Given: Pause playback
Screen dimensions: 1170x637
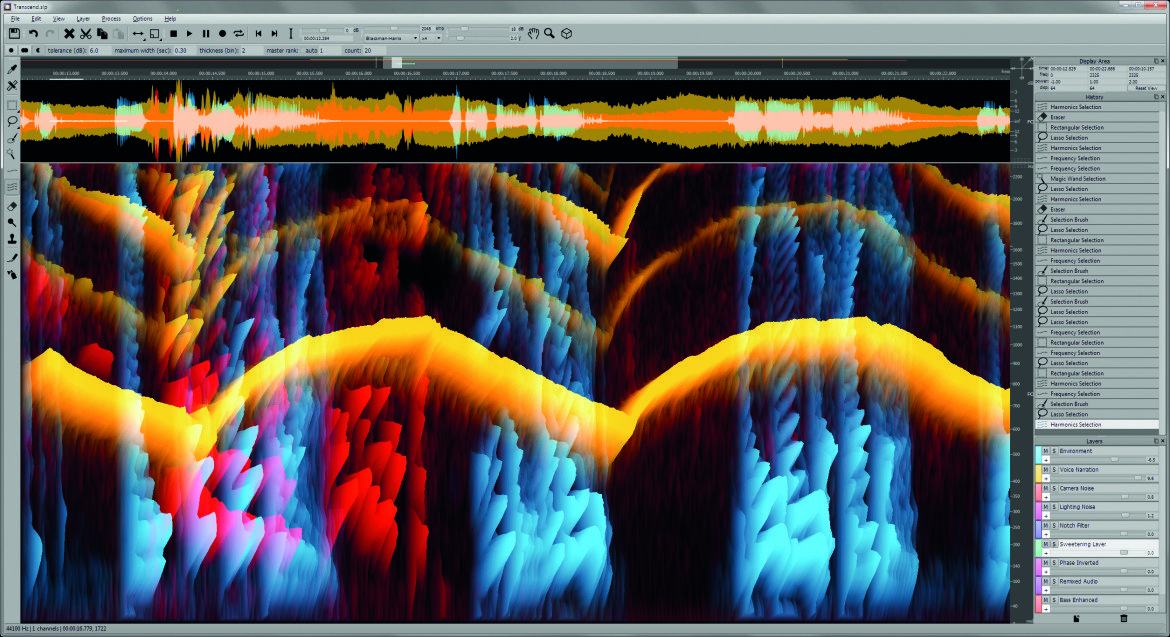Looking at the screenshot, I should pos(206,34).
